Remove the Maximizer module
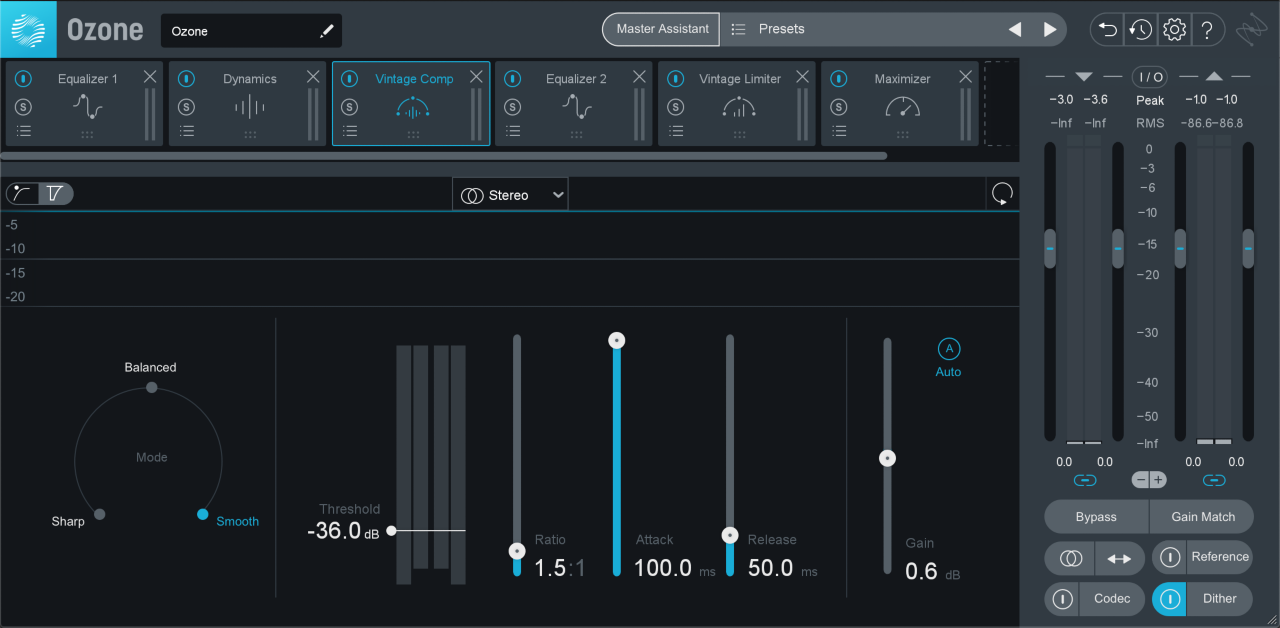Viewport: 1280px width, 628px height. pyautogui.click(x=965, y=77)
